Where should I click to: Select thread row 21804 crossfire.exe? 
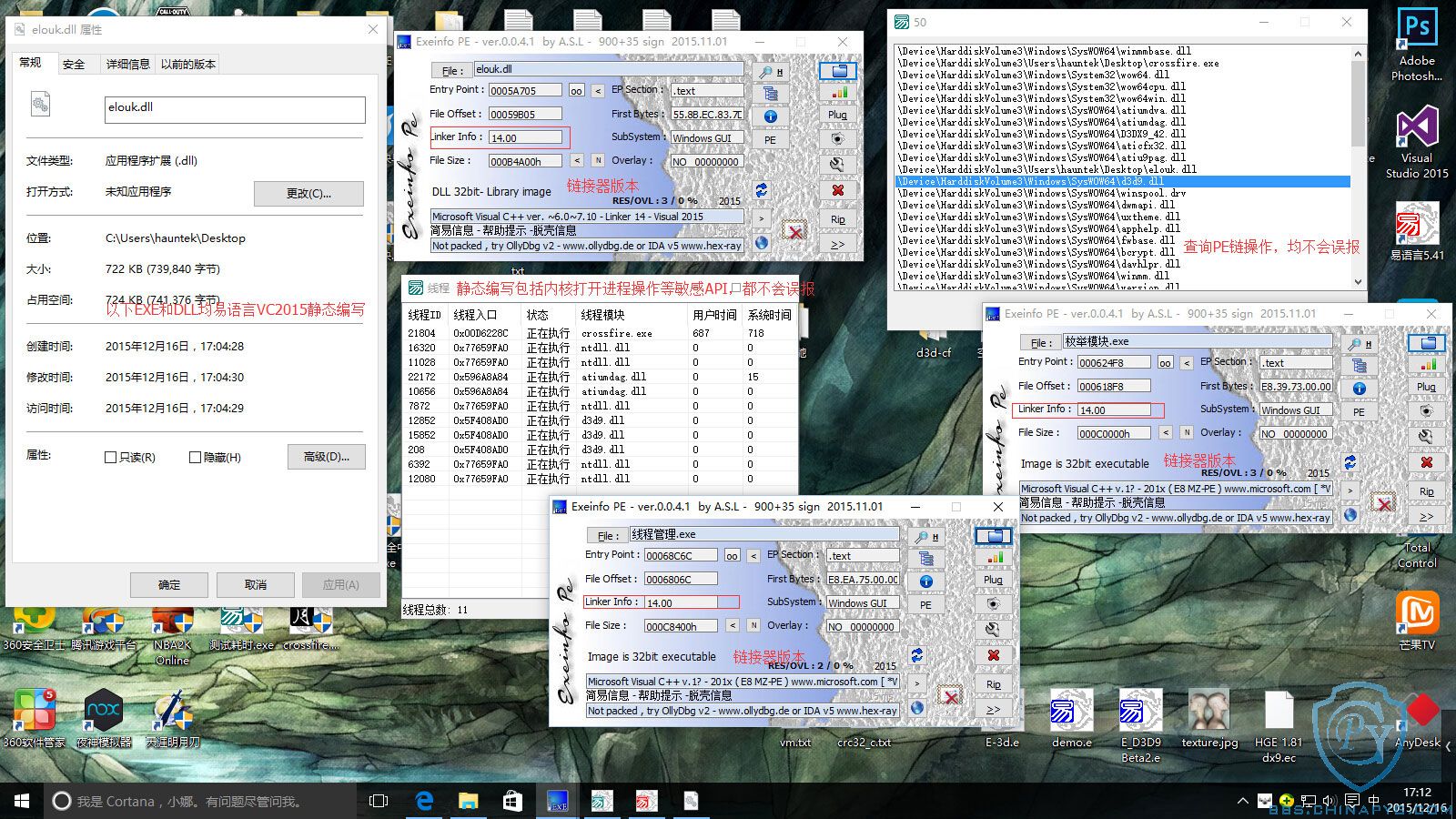[x=600, y=333]
